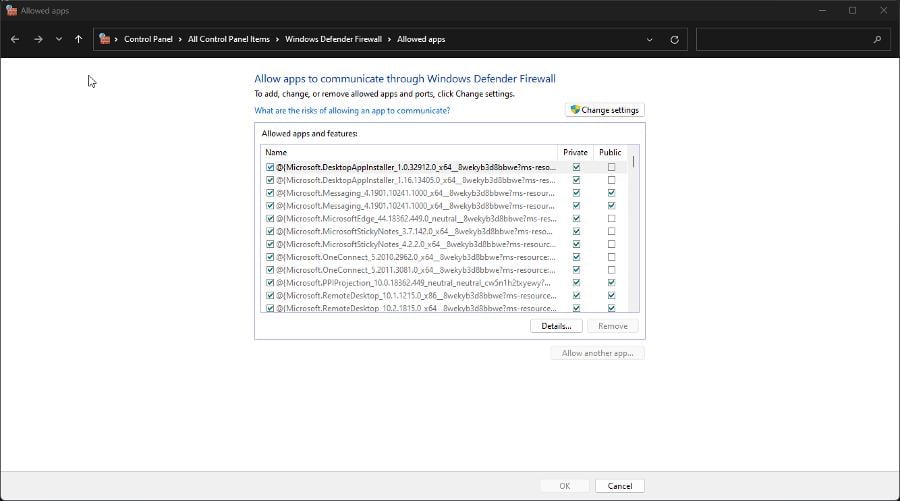Select the MicrosoftStickyNotes_4.2.2.0 row text
This screenshot has width=900, height=501.
(x=416, y=244)
